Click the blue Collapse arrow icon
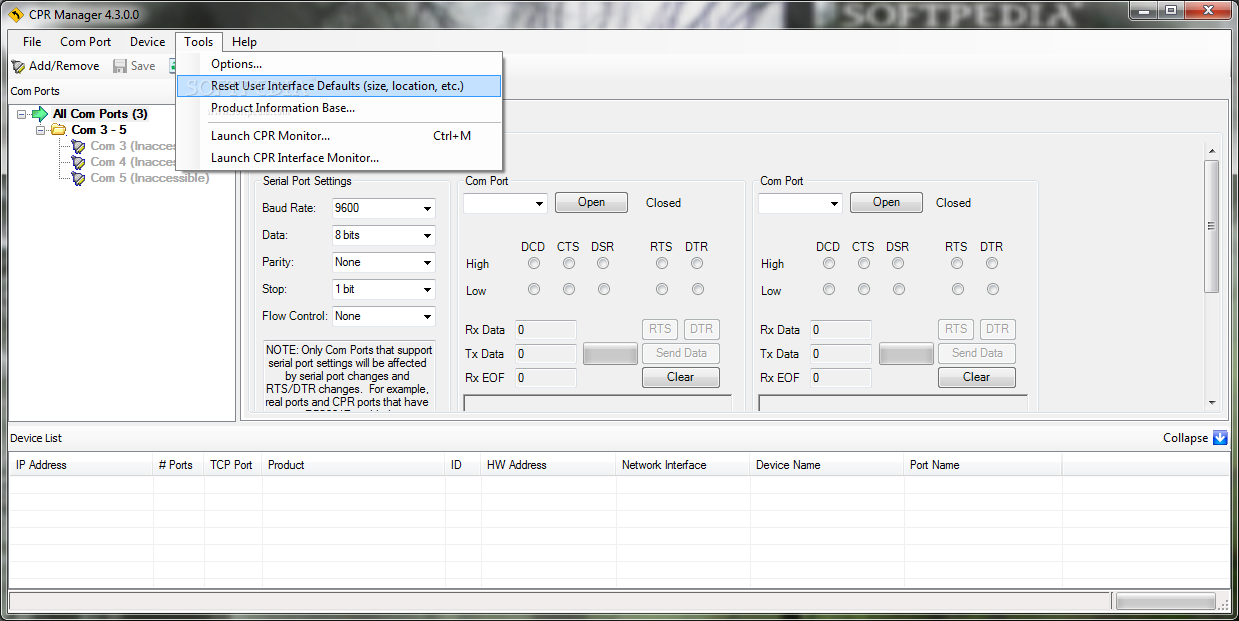Viewport: 1239px width, 621px height. coord(1220,438)
